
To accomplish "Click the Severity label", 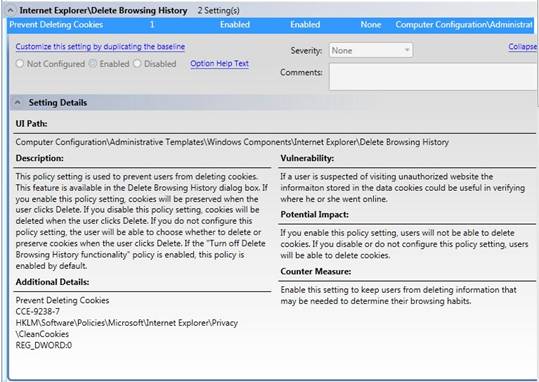I will 306,51.
